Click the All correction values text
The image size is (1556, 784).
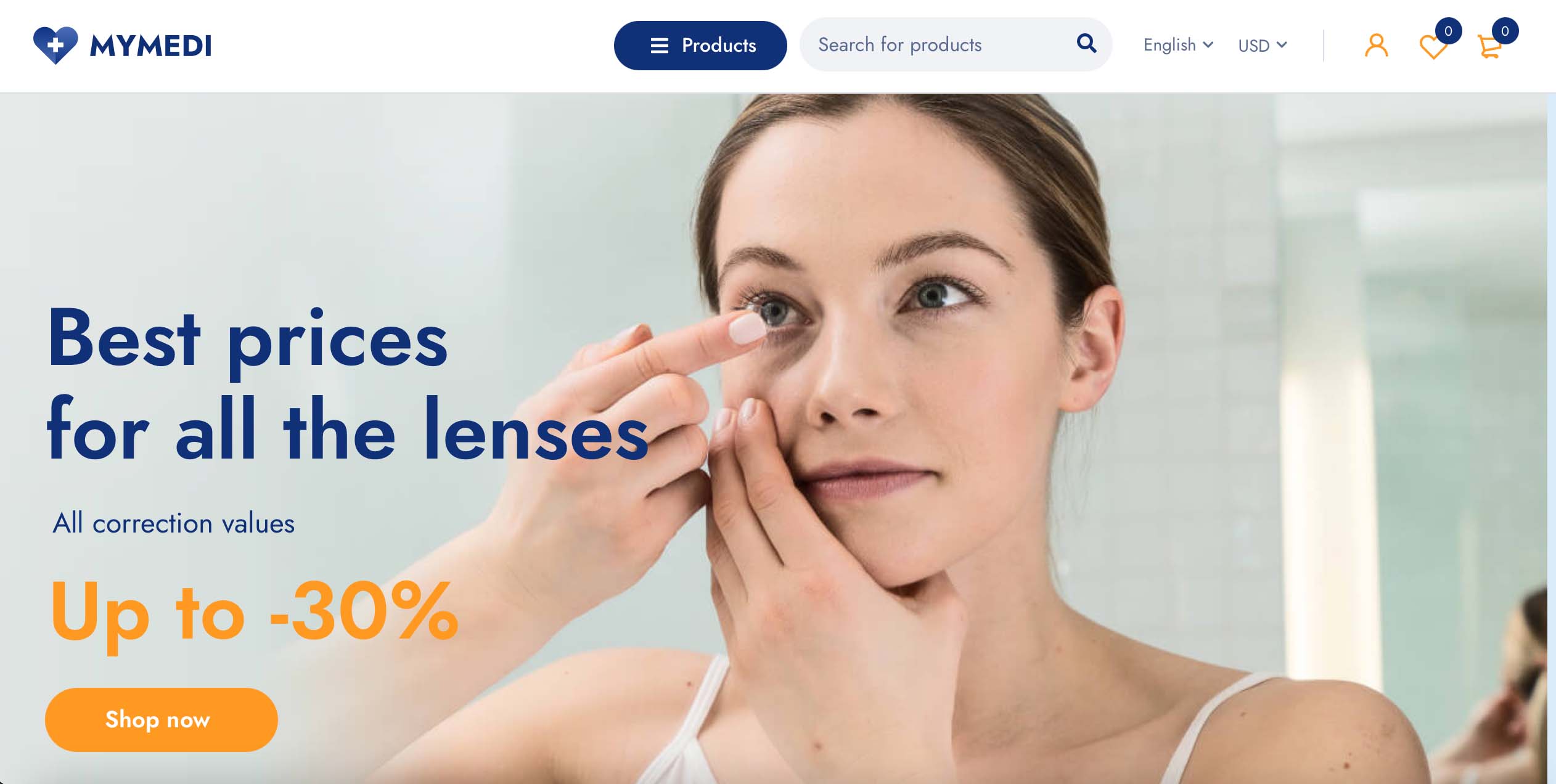coord(174,523)
